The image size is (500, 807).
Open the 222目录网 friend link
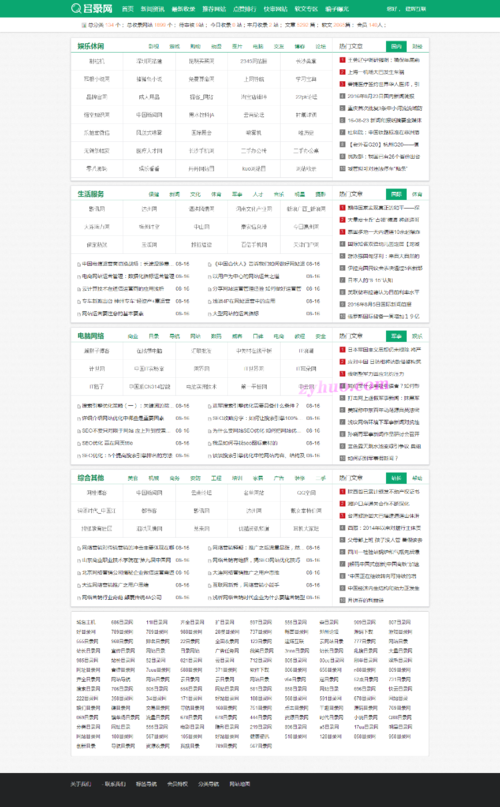pyautogui.click(x=87, y=698)
